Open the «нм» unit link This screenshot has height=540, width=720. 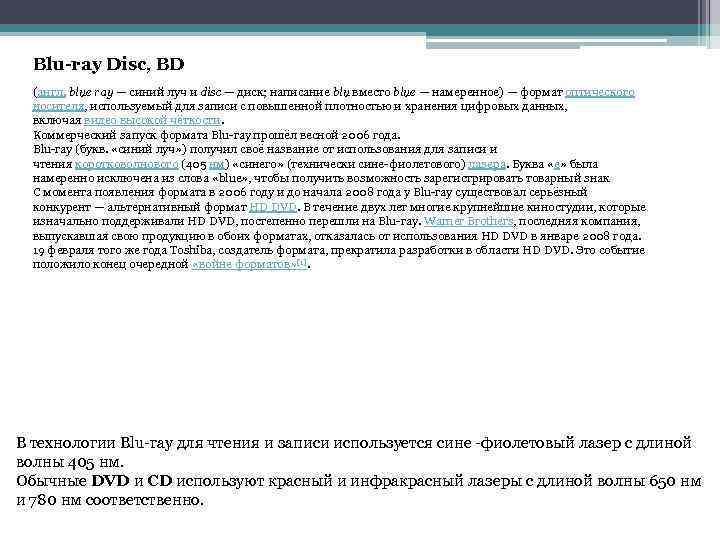[x=216, y=164]
